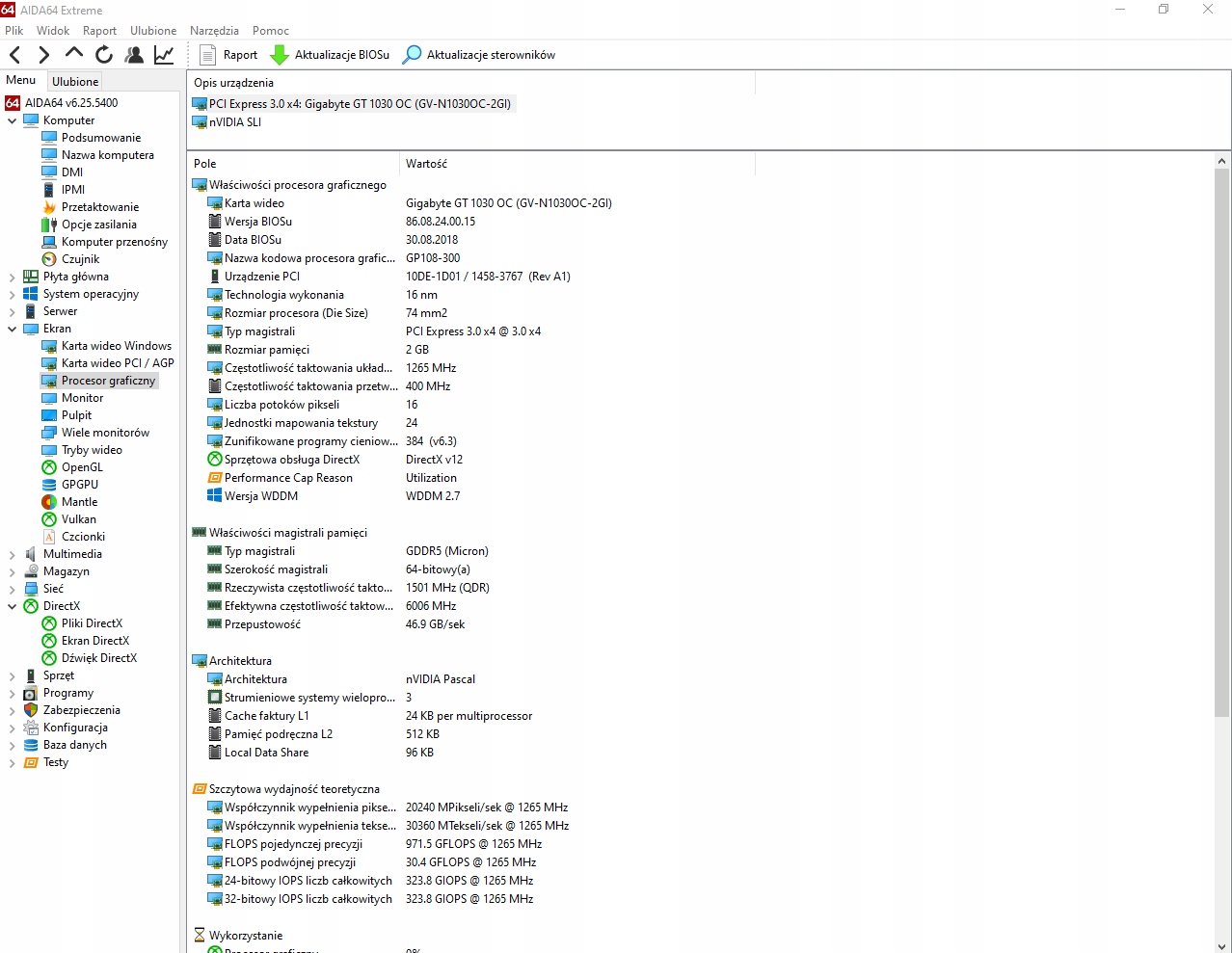Switch to the Ulubione tab in the sidebar
The width and height of the screenshot is (1232, 953).
[75, 81]
